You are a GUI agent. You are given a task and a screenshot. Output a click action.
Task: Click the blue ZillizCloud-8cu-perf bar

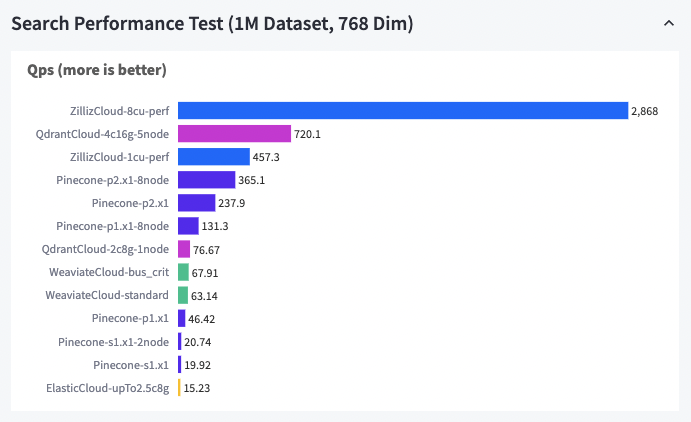[x=402, y=110]
